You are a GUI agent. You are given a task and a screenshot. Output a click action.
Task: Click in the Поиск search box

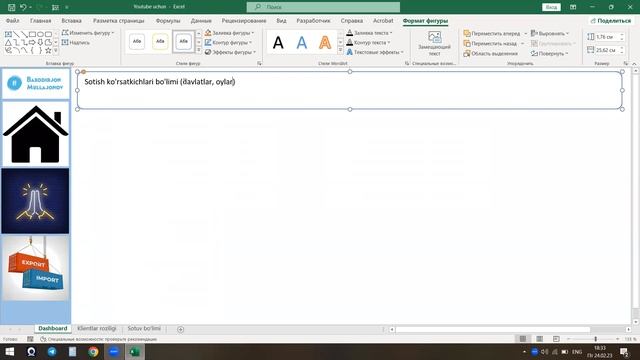coord(323,7)
